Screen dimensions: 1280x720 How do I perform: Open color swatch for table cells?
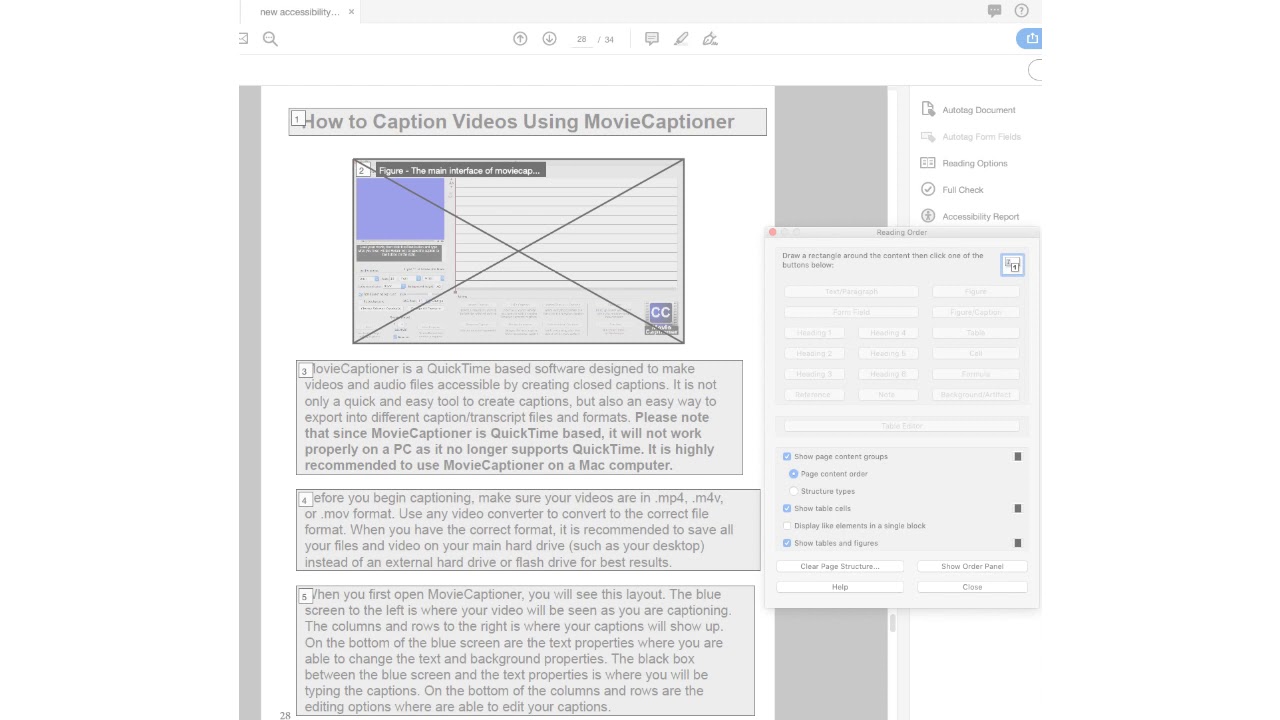(1018, 508)
